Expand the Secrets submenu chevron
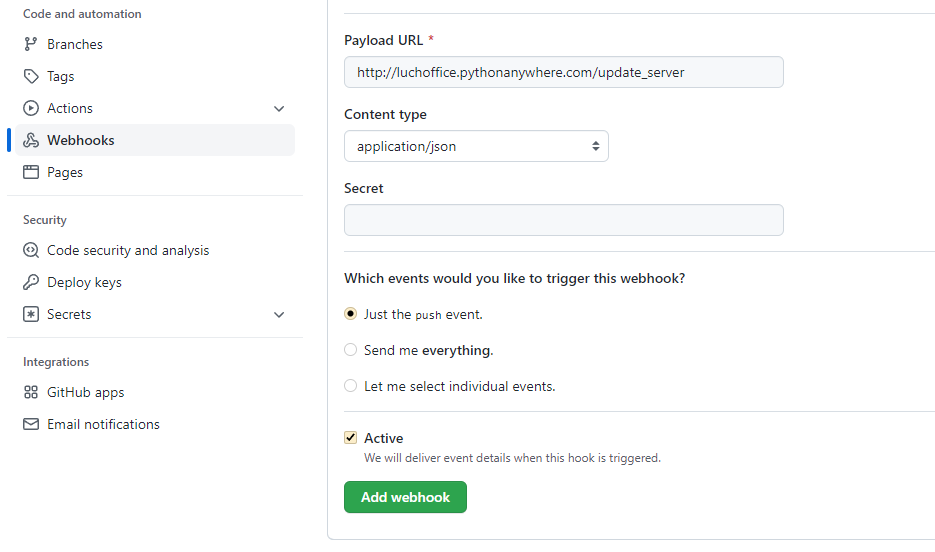This screenshot has height=552, width=935. [x=279, y=314]
